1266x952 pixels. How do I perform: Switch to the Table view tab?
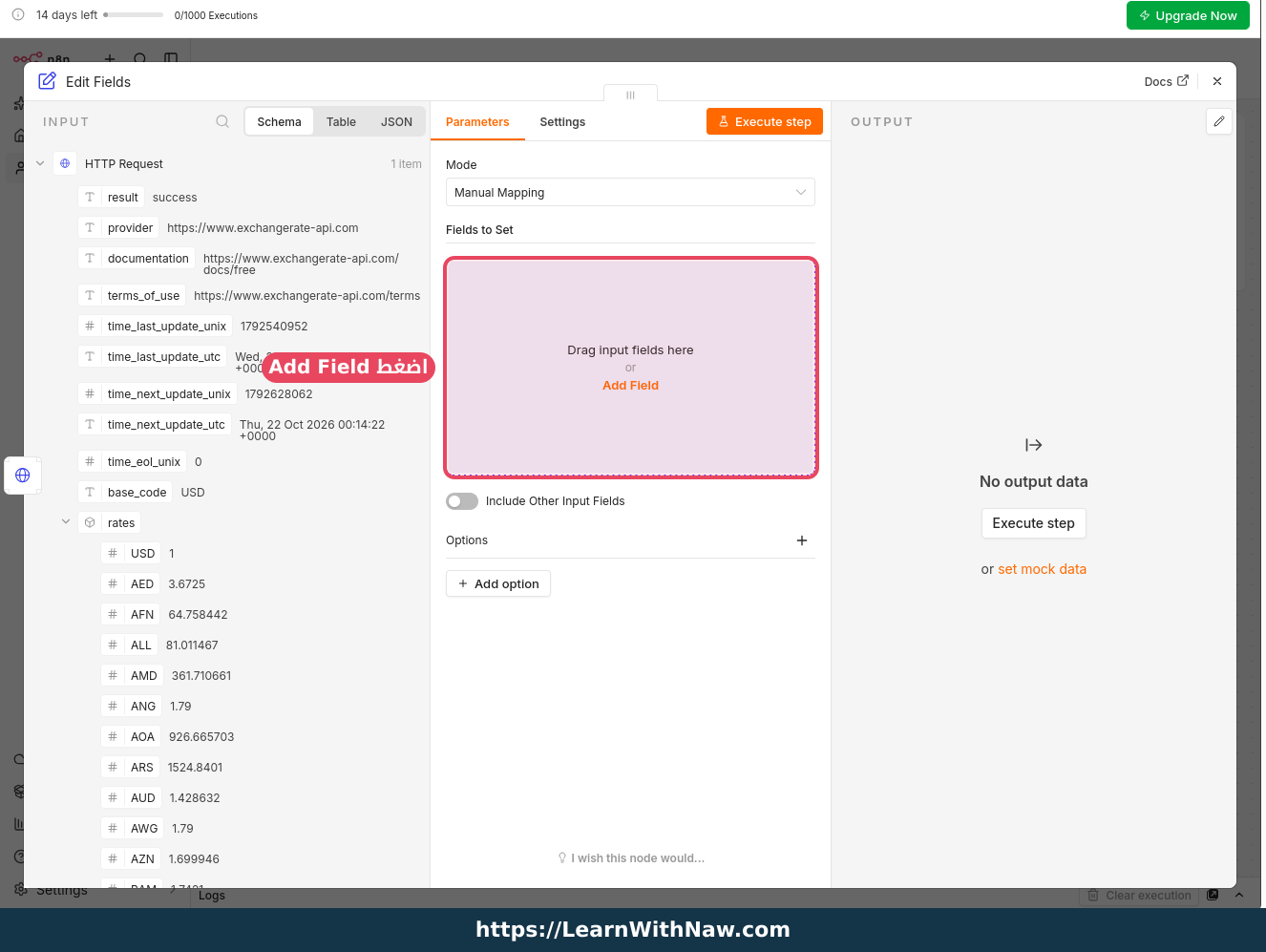point(341,121)
